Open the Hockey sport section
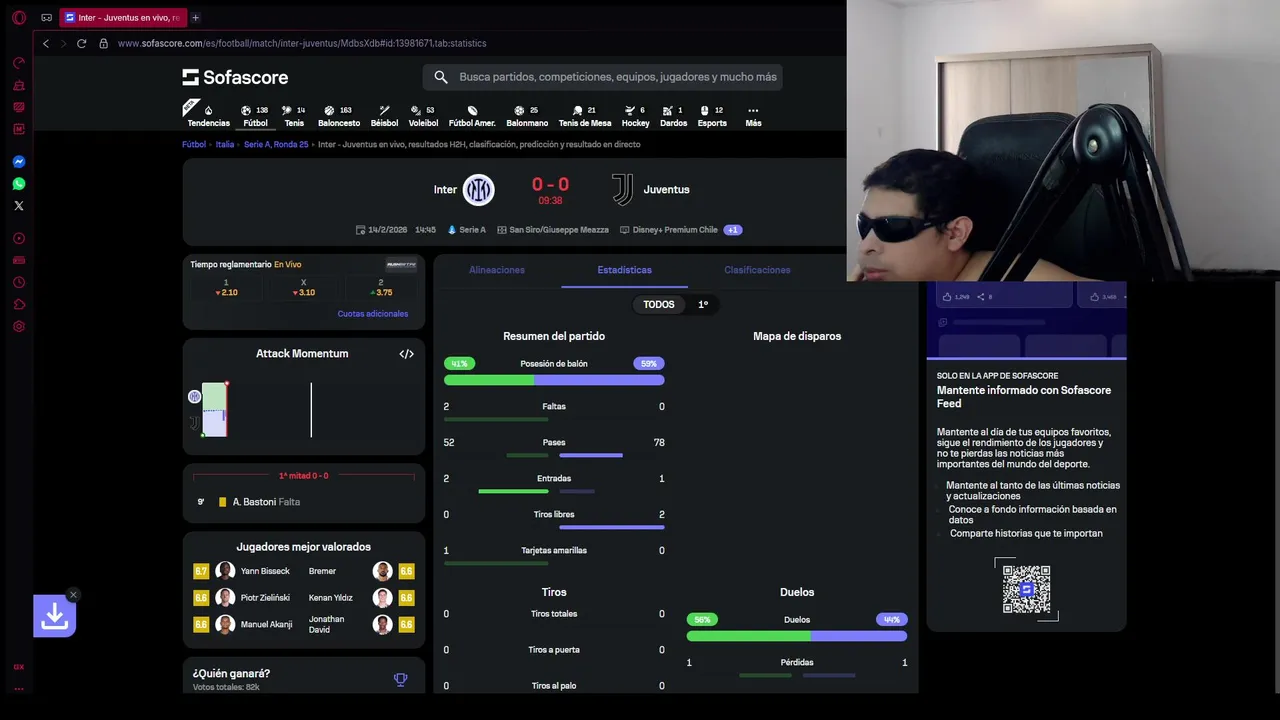This screenshot has height=720, width=1280. click(635, 116)
